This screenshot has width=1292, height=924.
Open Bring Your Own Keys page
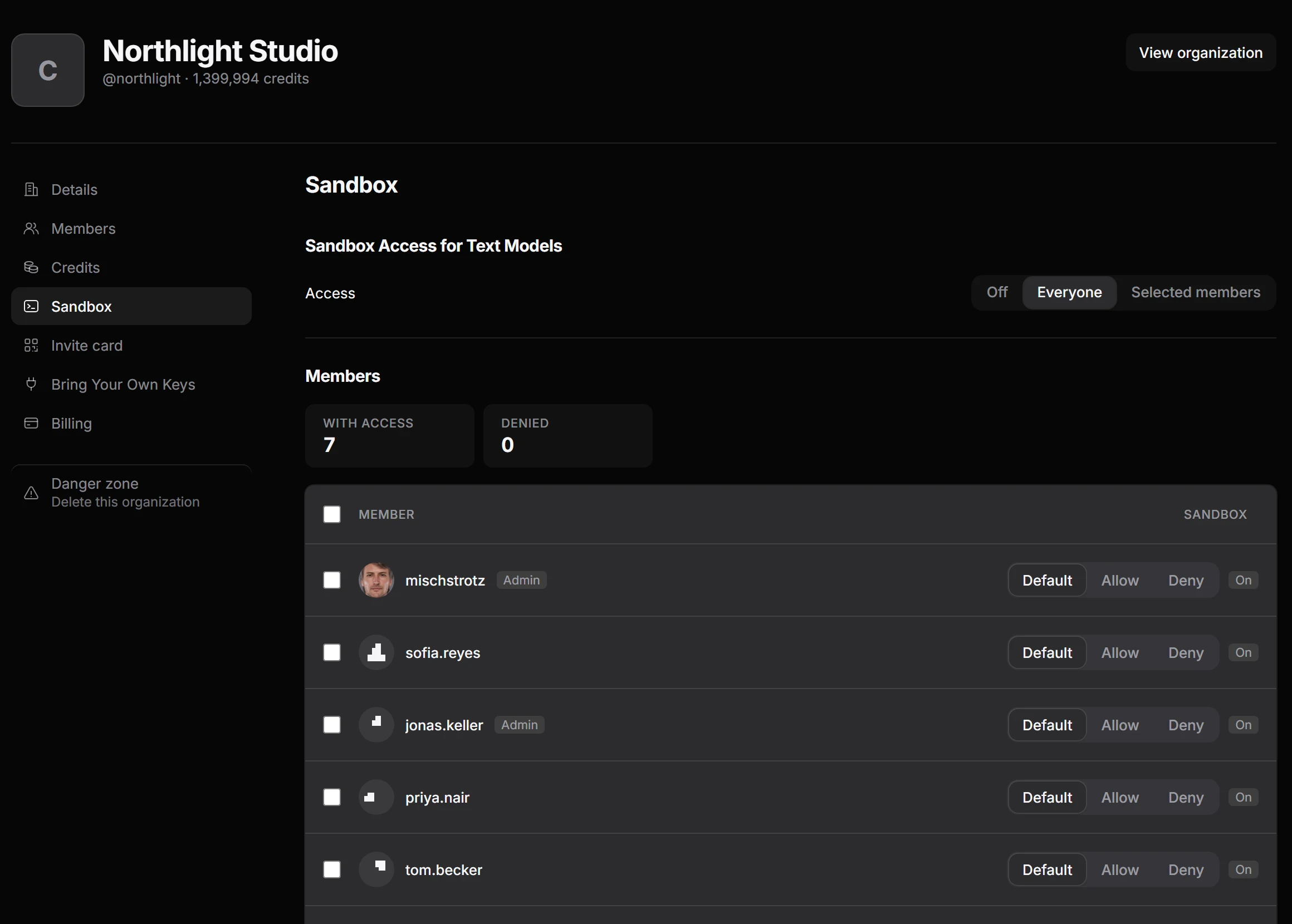click(x=131, y=384)
